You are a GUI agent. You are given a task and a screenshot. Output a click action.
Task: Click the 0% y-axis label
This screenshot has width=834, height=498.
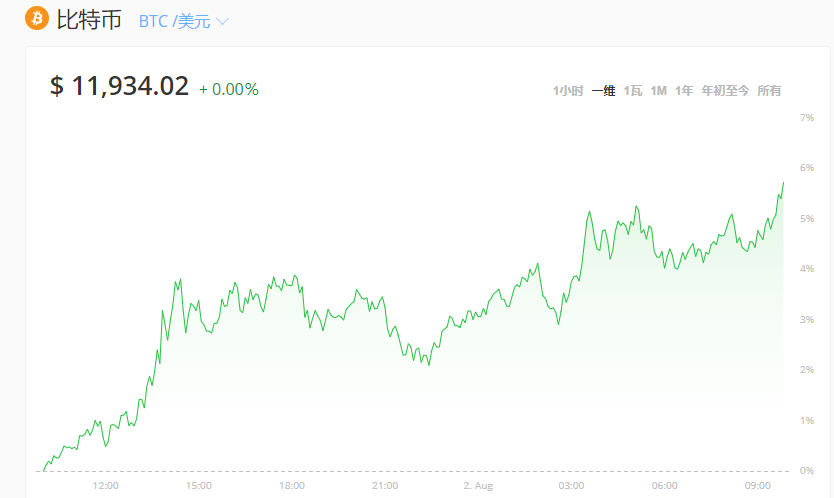pos(807,470)
